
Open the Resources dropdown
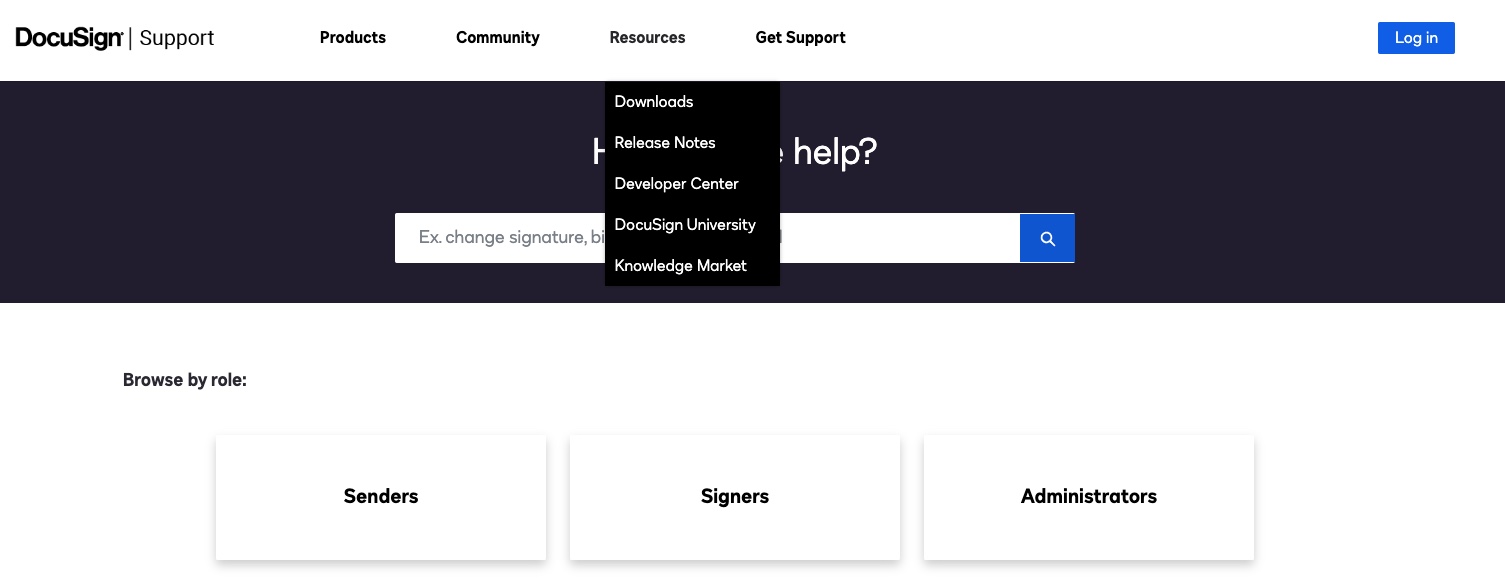[647, 38]
